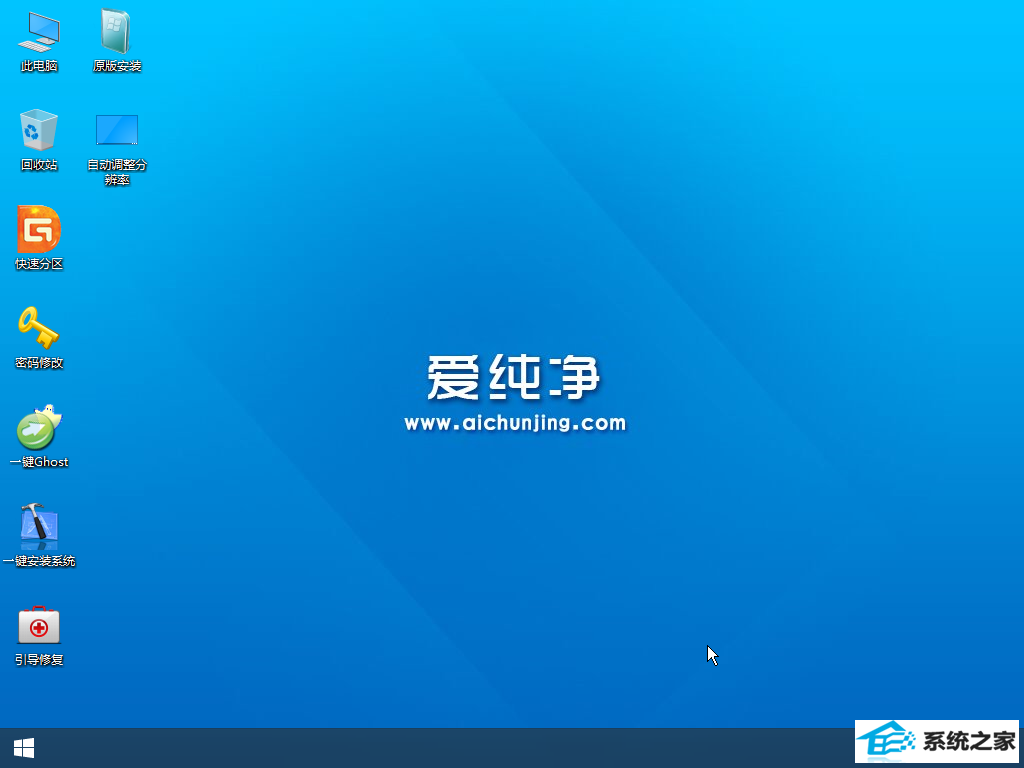Open the Windows Start menu
The height and width of the screenshot is (768, 1024).
coord(24,748)
